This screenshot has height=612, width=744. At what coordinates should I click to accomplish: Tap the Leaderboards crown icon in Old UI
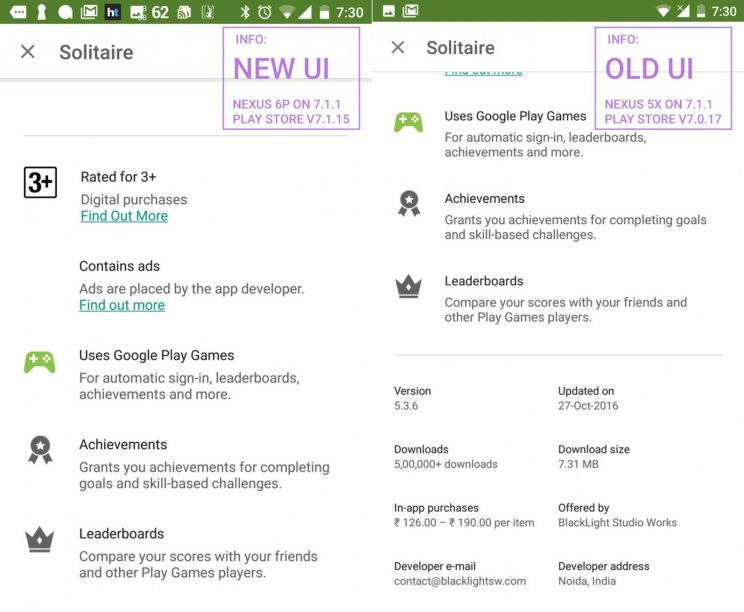coord(409,286)
